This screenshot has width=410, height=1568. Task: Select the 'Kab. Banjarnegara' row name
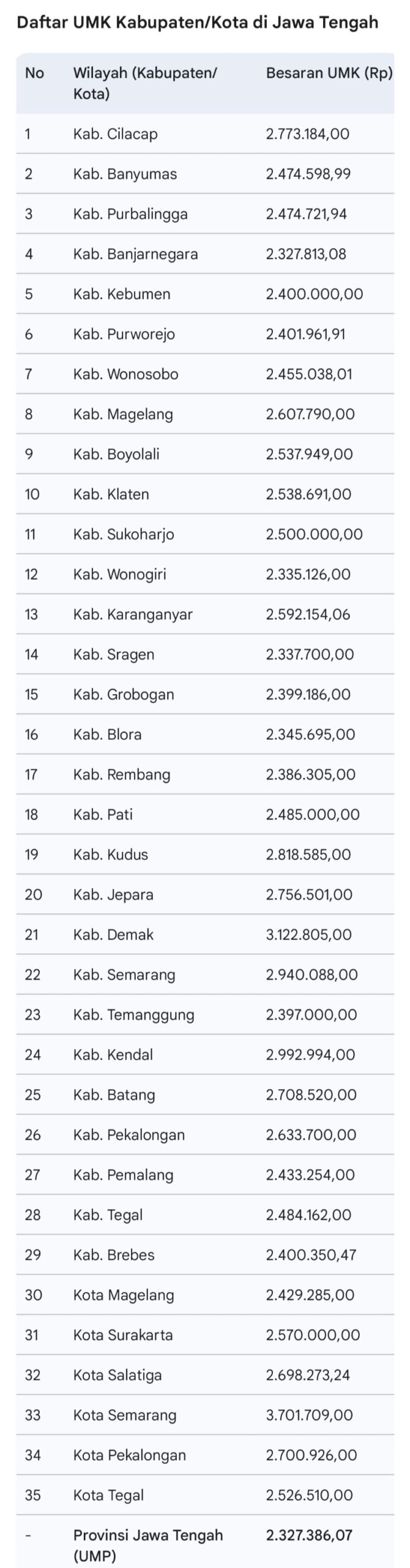[135, 254]
